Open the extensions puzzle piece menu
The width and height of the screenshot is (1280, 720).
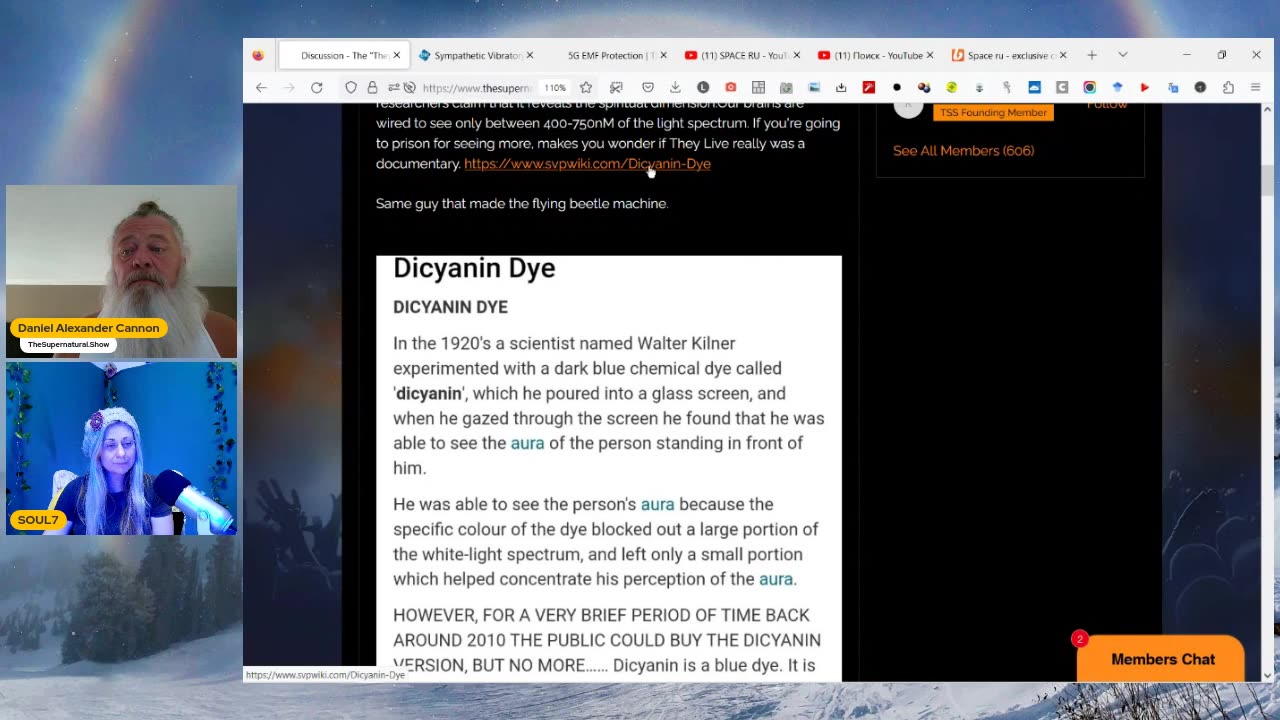click(1228, 88)
